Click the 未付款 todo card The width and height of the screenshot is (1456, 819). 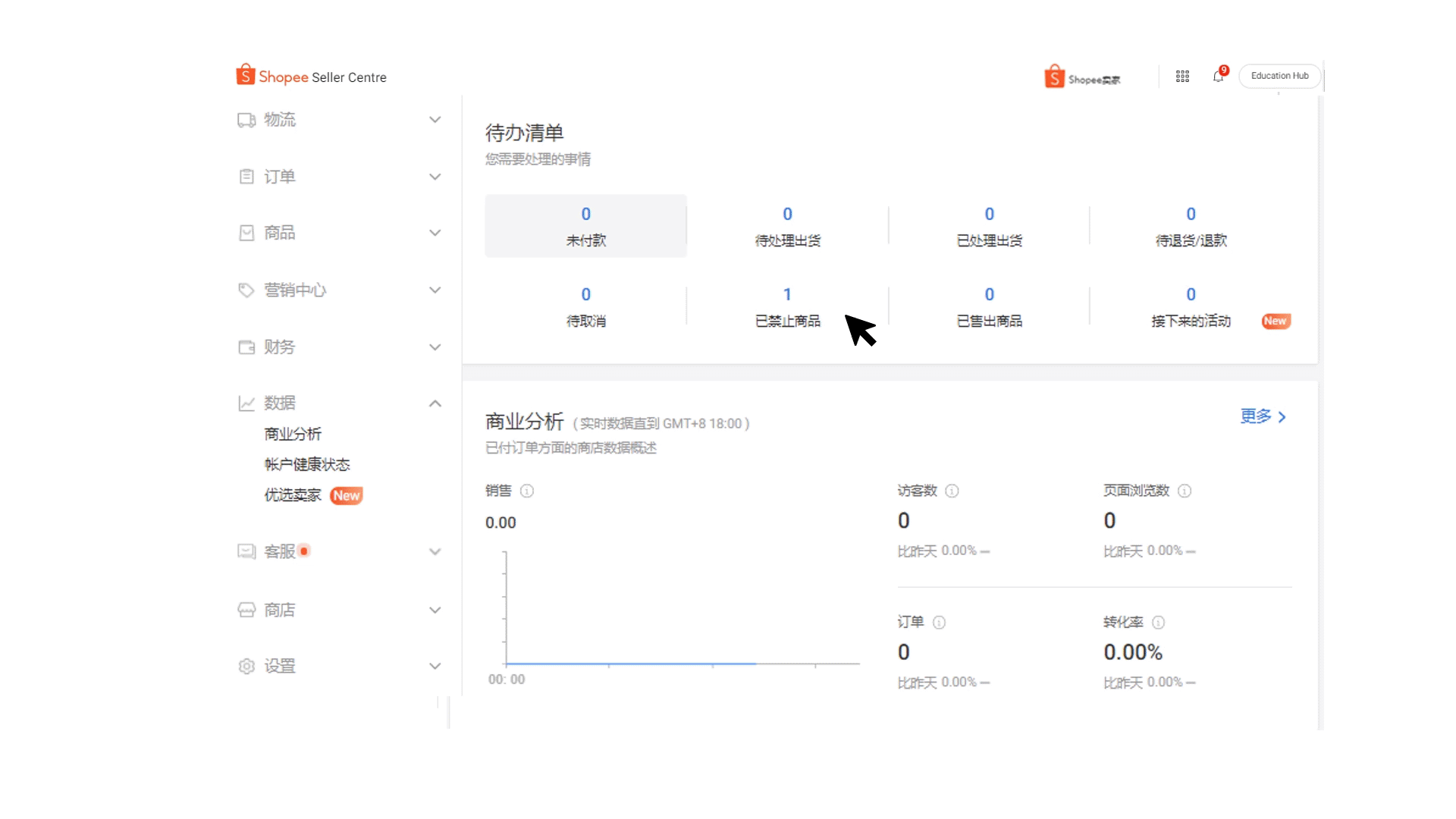585,226
